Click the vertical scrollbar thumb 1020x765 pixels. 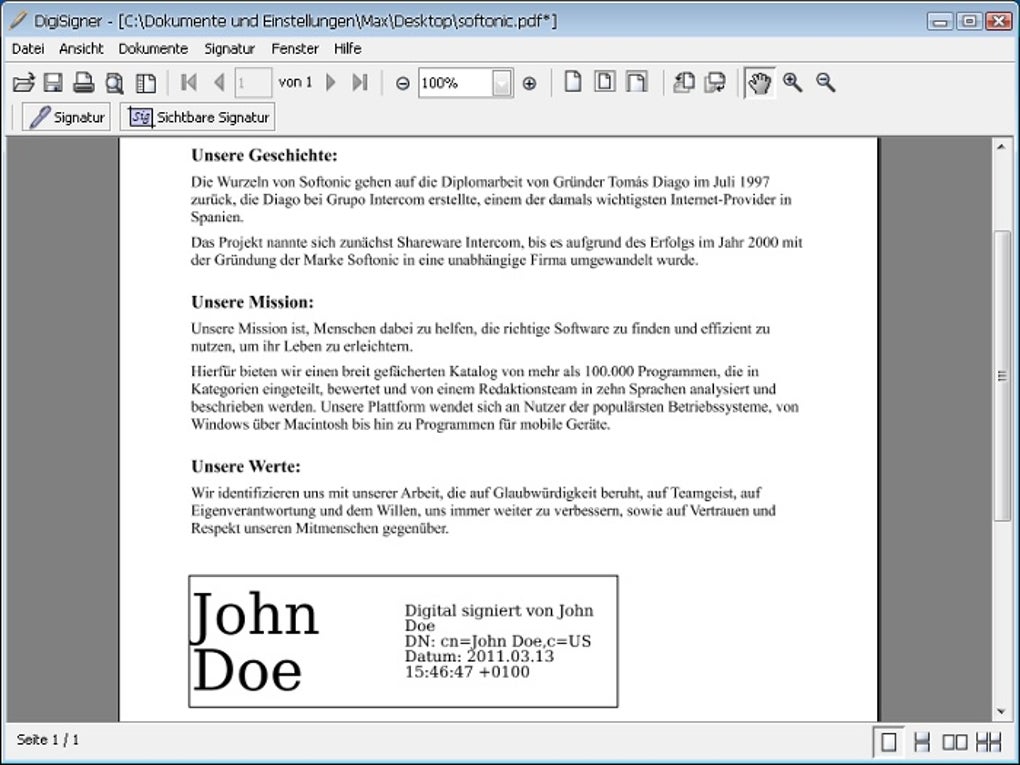pos(1002,375)
